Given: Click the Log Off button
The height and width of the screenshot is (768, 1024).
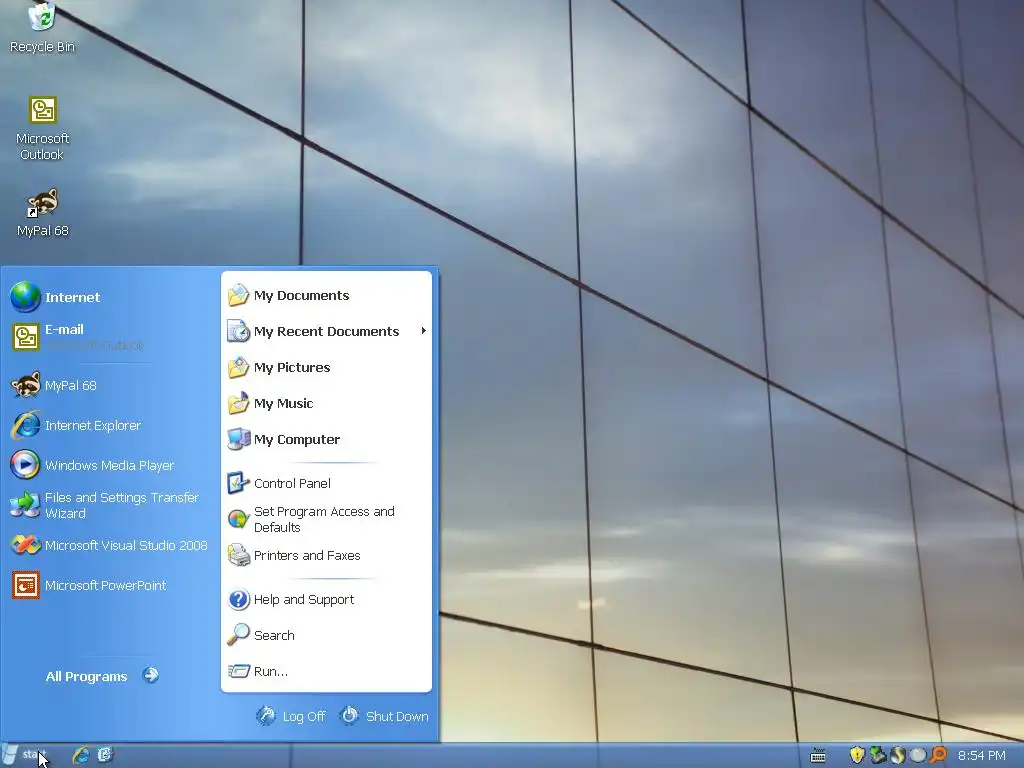Looking at the screenshot, I should (291, 716).
